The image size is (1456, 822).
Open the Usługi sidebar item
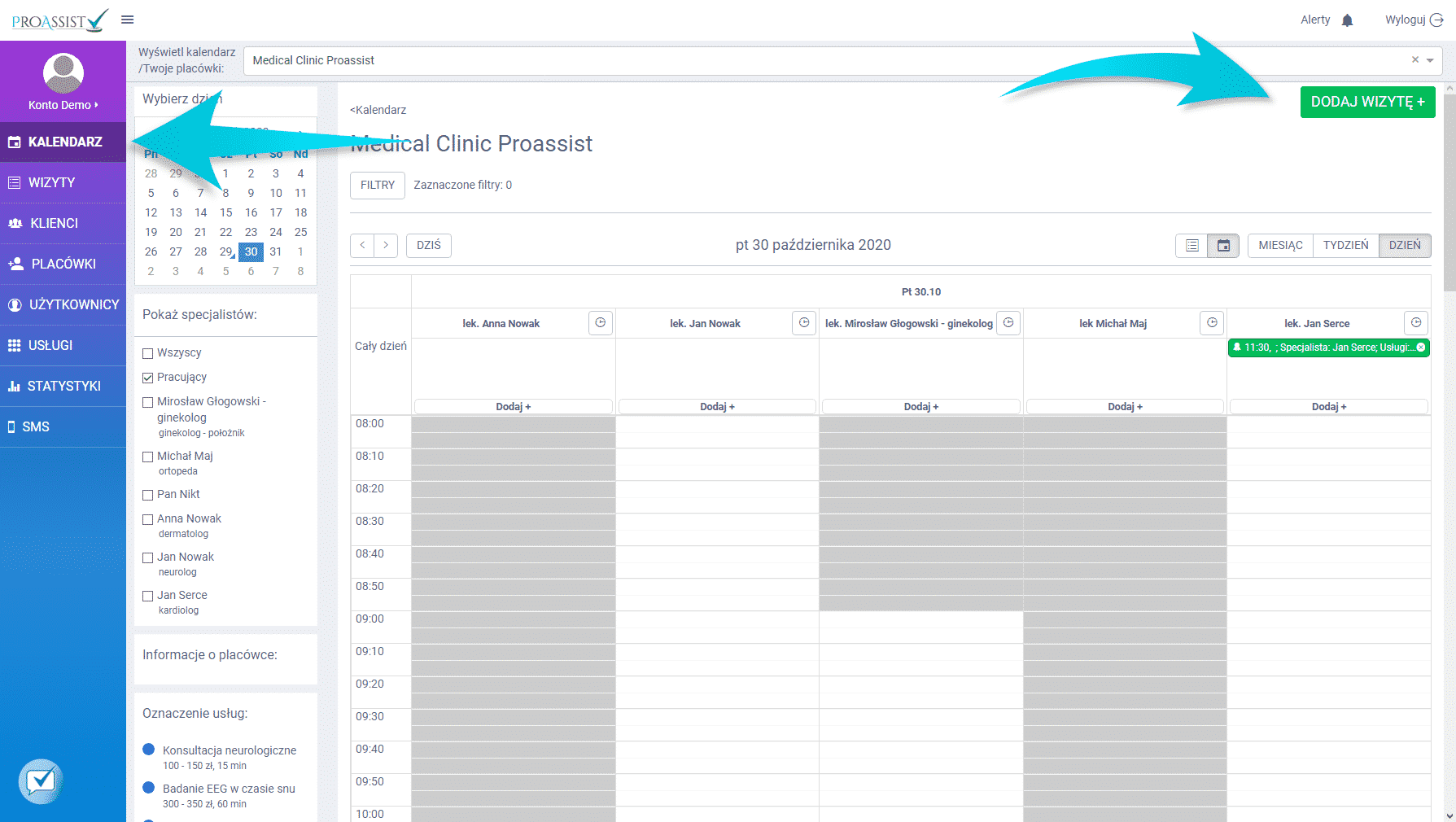pos(63,345)
